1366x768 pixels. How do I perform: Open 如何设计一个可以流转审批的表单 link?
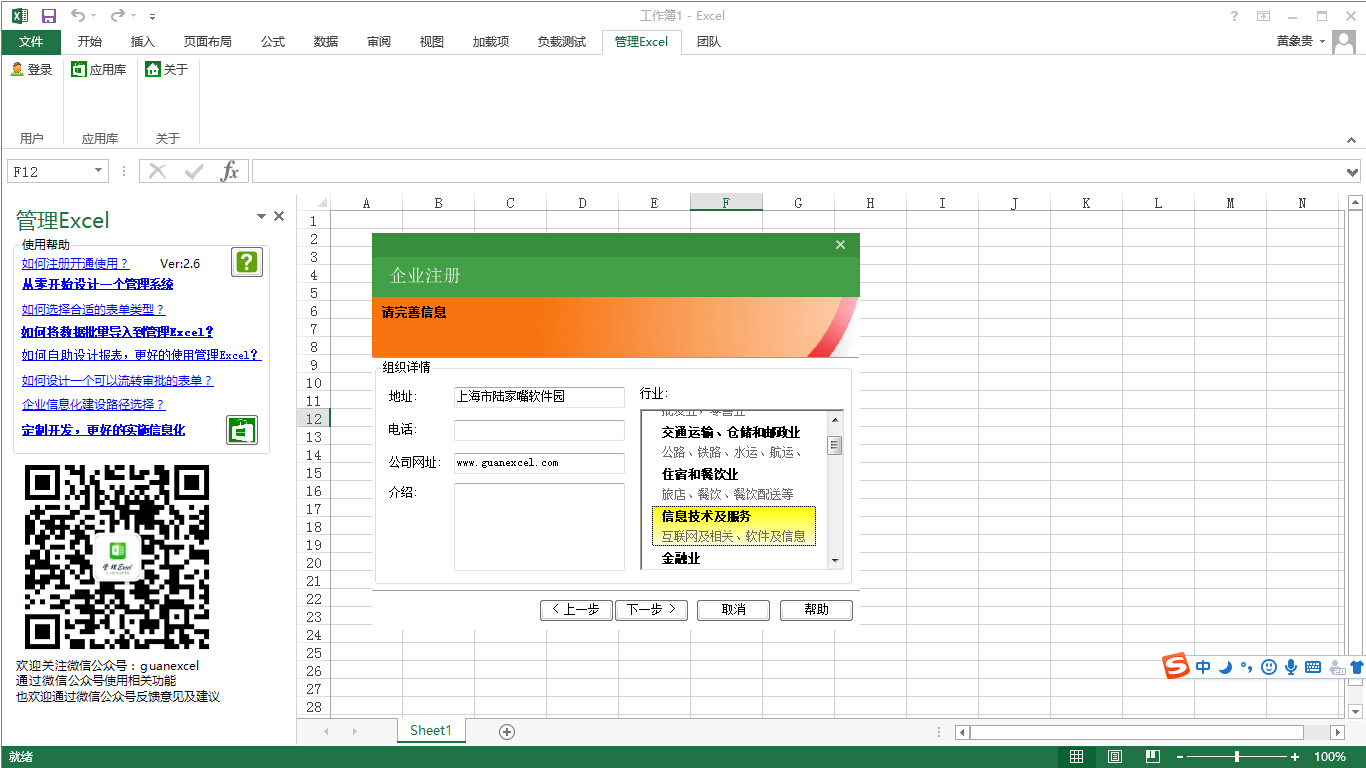(118, 381)
